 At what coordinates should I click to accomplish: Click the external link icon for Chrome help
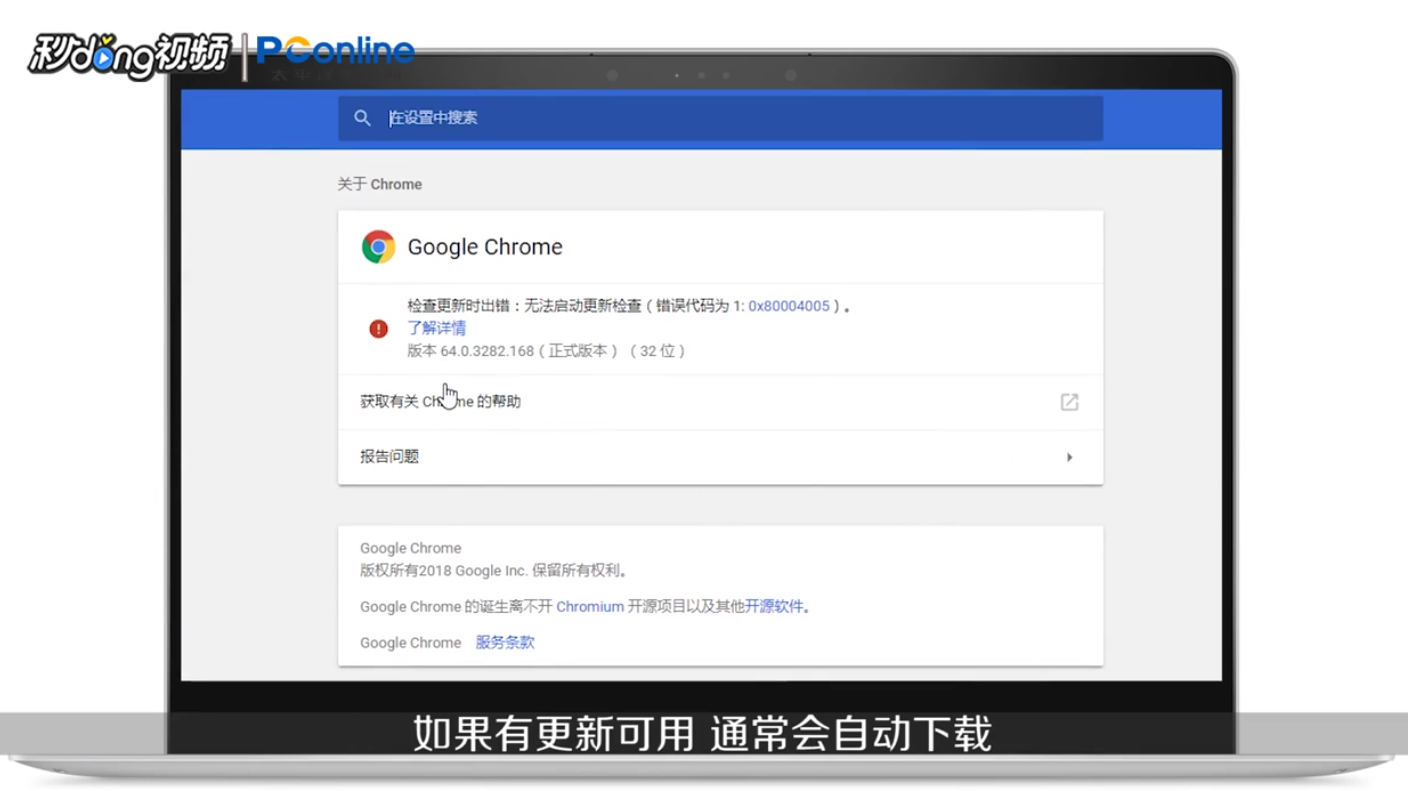click(1069, 402)
